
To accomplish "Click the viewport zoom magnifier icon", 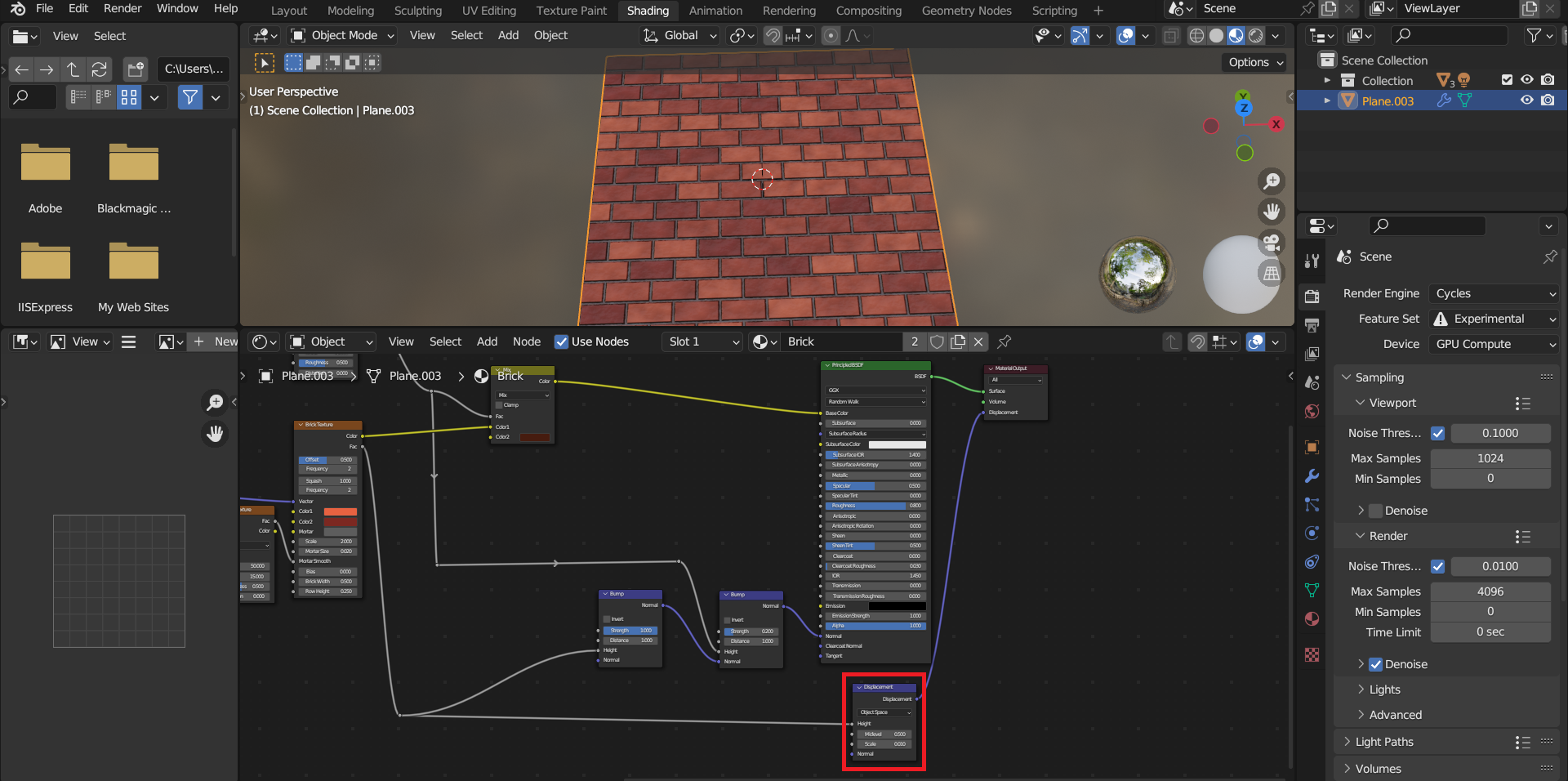I will (1272, 181).
